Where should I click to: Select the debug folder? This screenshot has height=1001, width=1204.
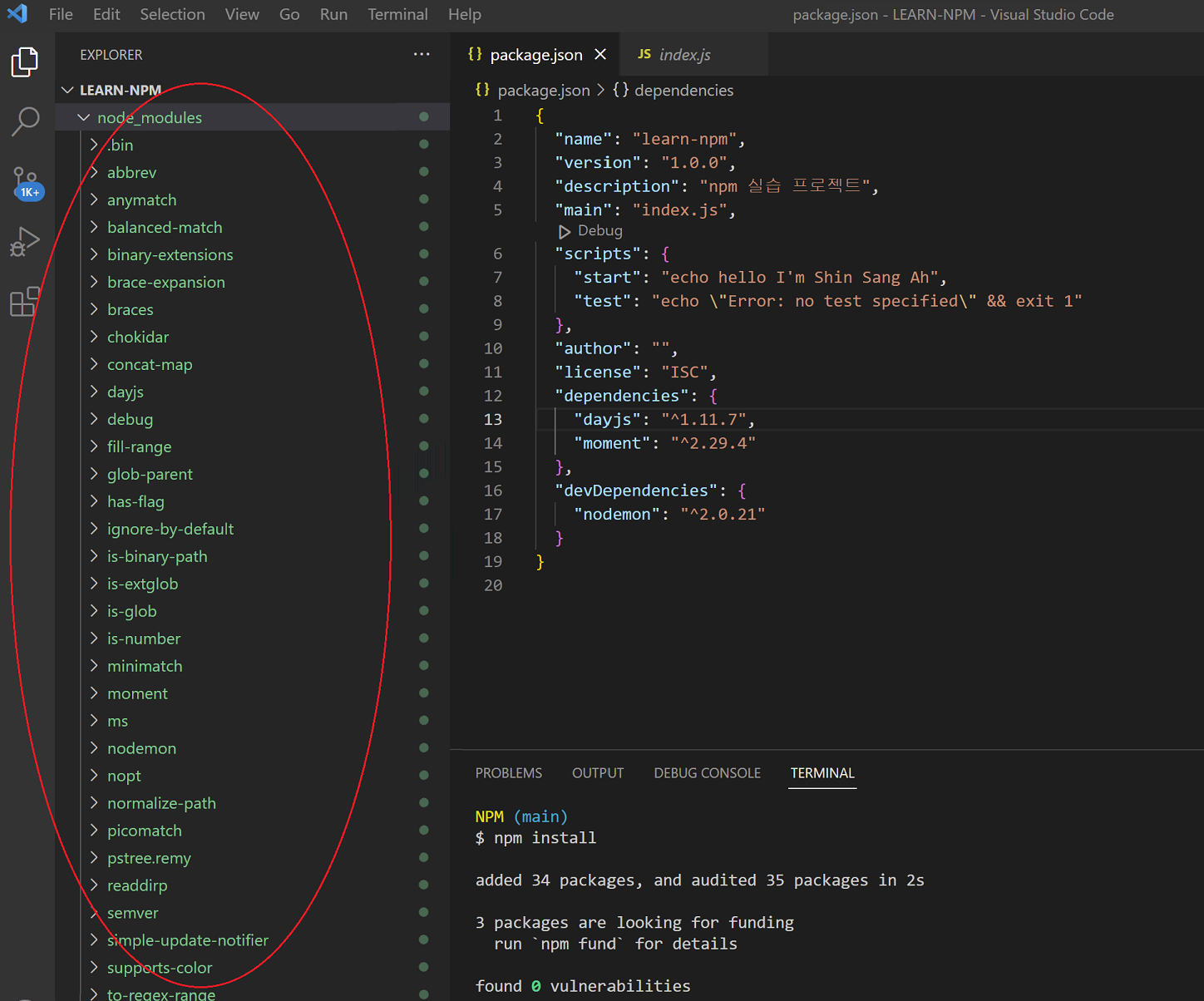coord(252,419)
